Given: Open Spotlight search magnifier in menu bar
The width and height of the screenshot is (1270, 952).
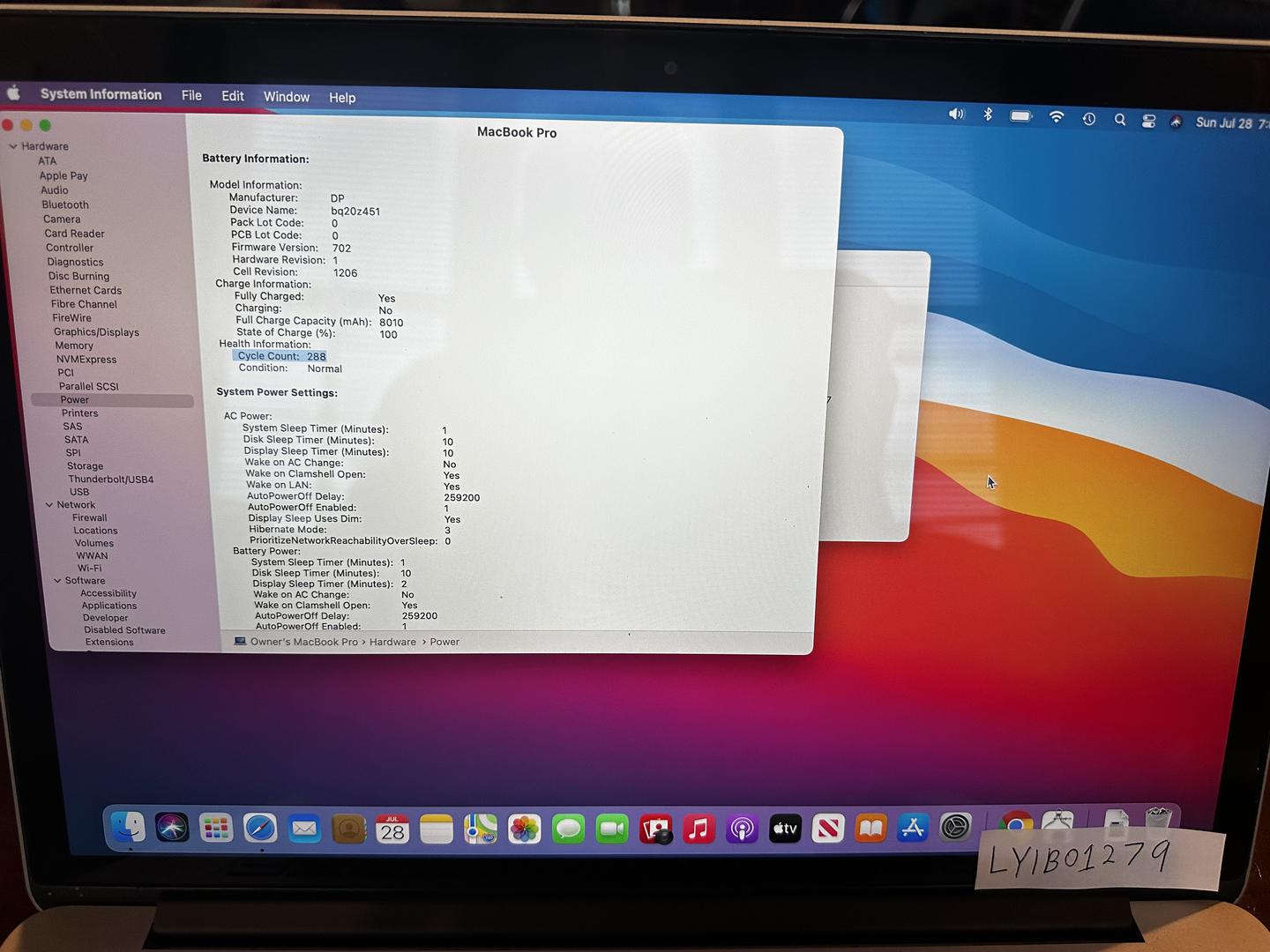Looking at the screenshot, I should pos(1119,120).
